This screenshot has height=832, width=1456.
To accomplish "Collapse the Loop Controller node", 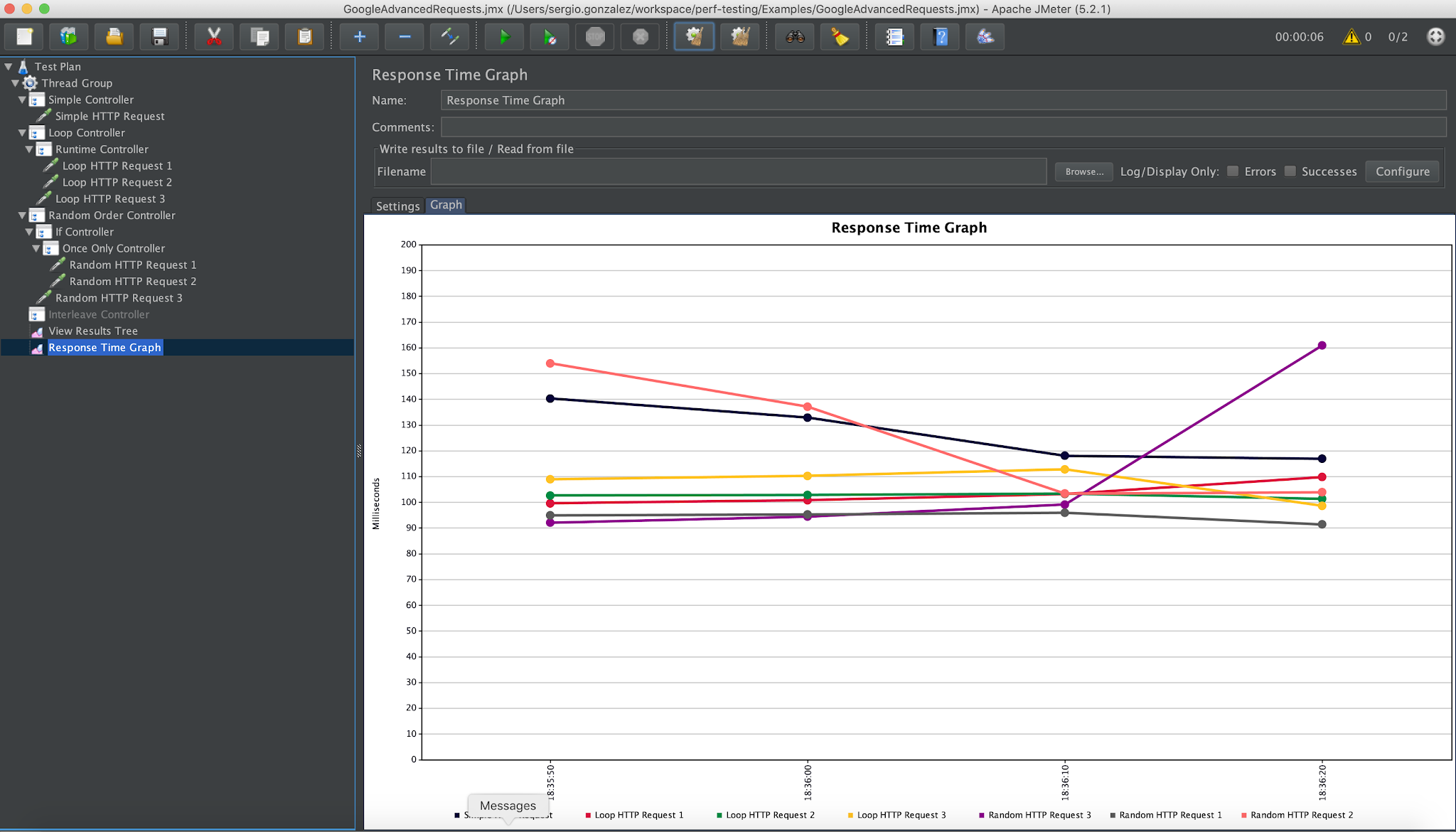I will [x=22, y=133].
